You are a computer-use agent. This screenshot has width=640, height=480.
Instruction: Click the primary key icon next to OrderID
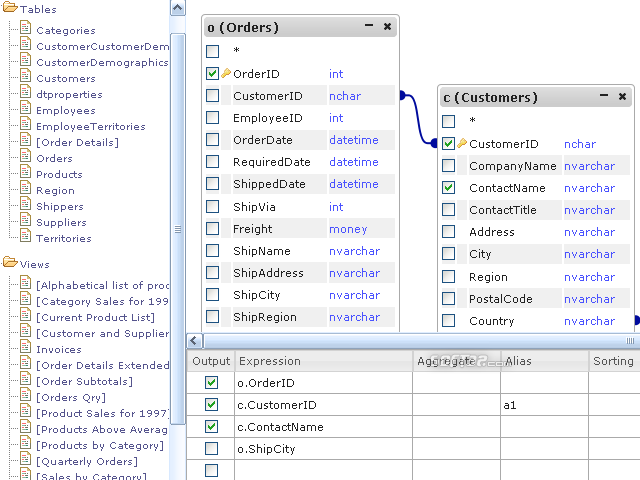[x=226, y=73]
